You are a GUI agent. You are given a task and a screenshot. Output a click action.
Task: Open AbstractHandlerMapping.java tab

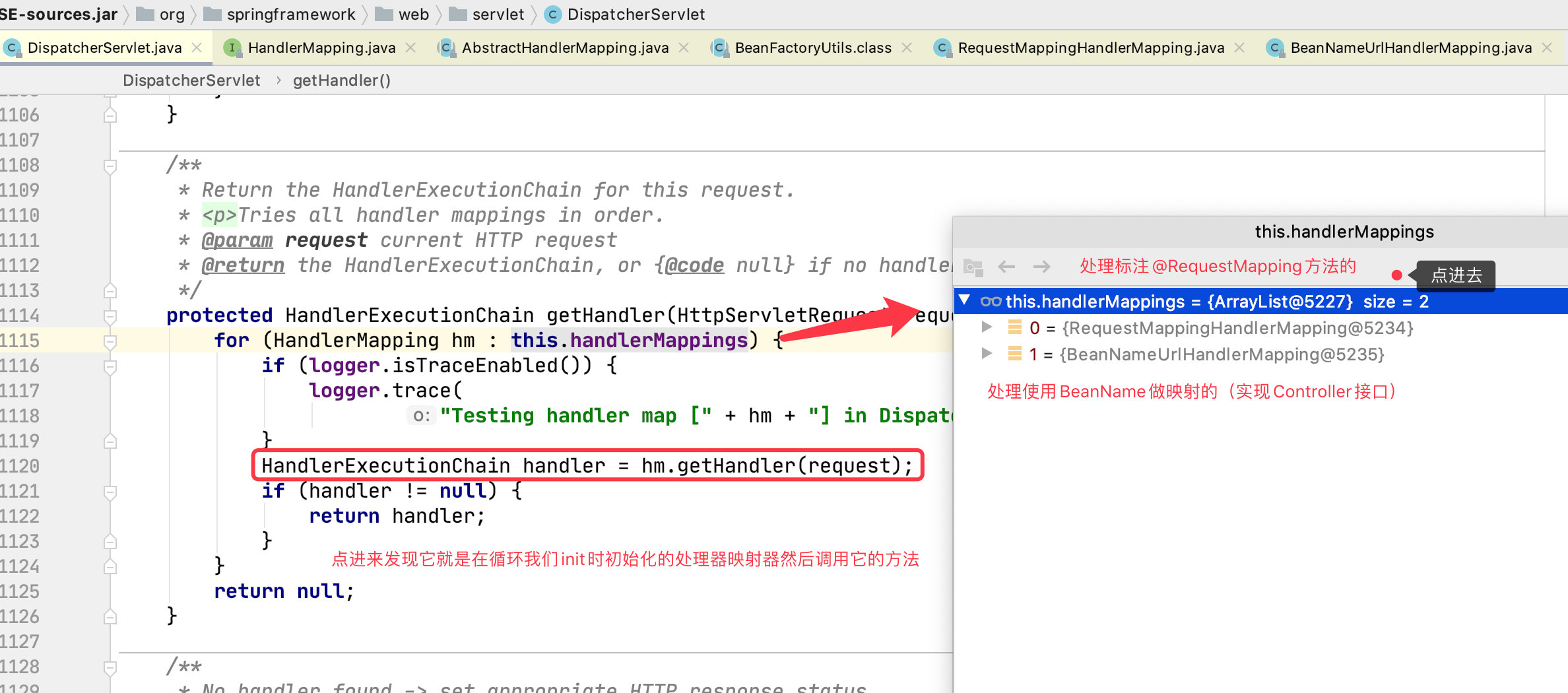tap(565, 48)
